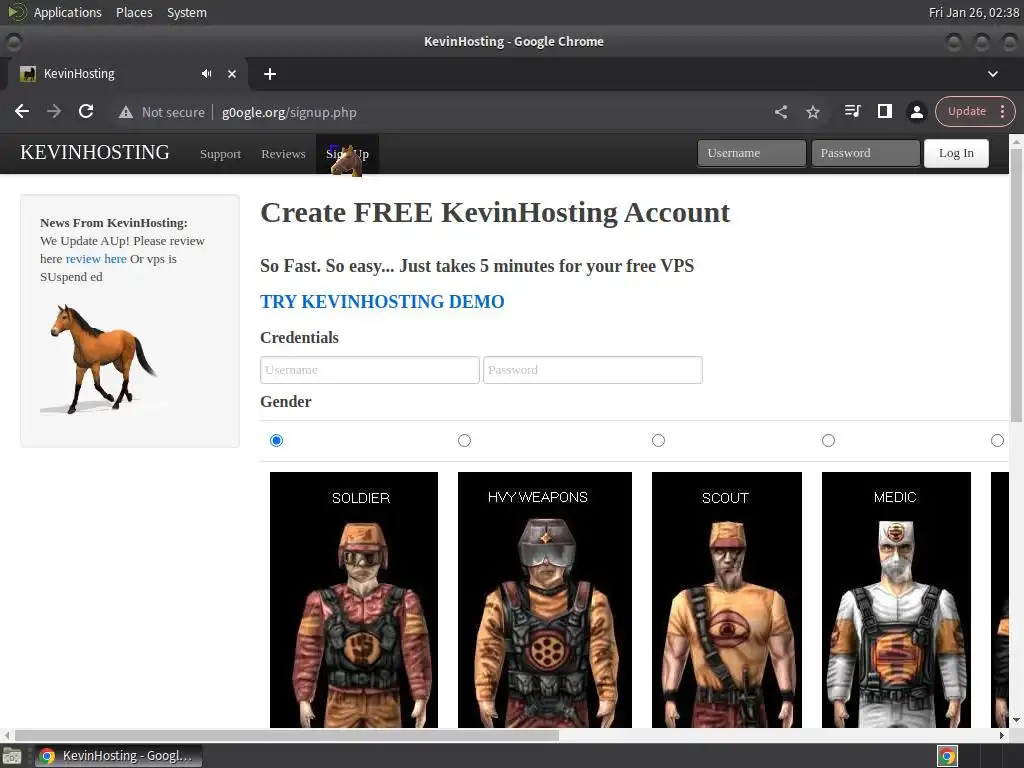Click the scroll down arrow on vertical scrollbar

[1016, 720]
